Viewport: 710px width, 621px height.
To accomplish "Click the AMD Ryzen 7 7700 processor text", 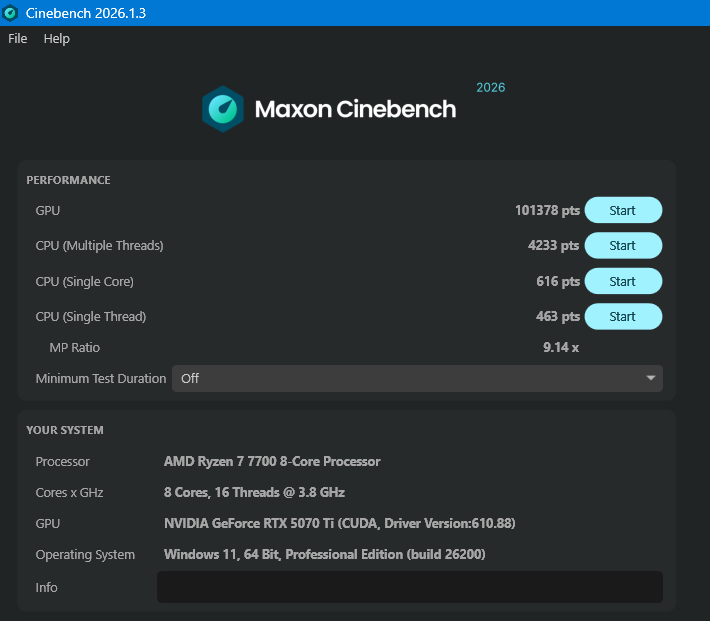I will click(272, 462).
